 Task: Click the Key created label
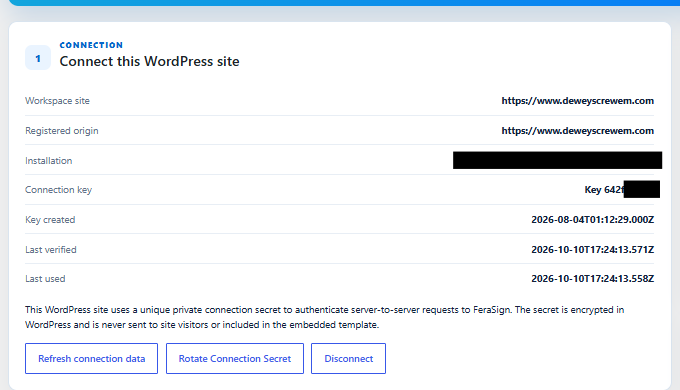[50, 220]
